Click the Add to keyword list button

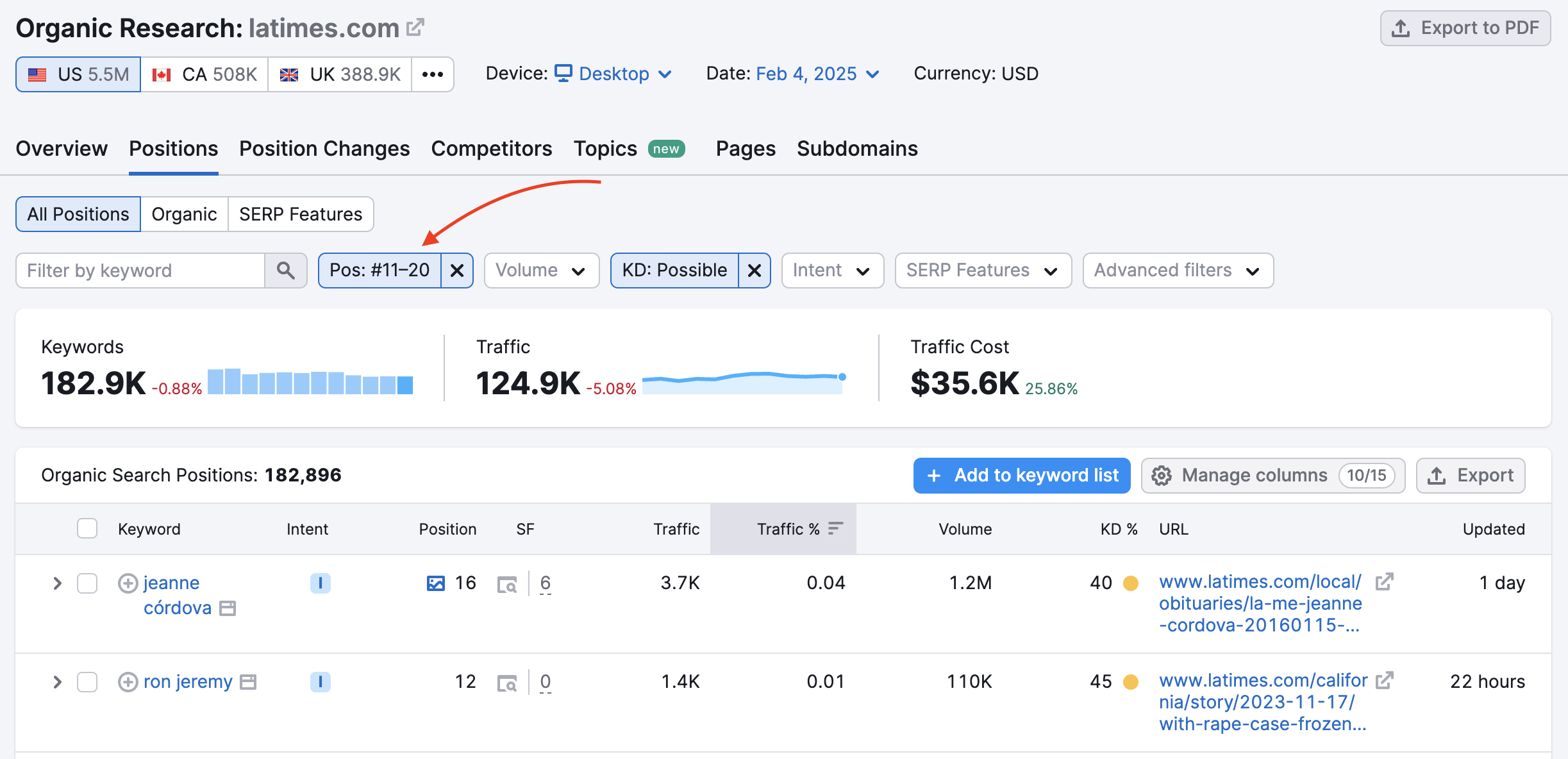tap(1020, 475)
